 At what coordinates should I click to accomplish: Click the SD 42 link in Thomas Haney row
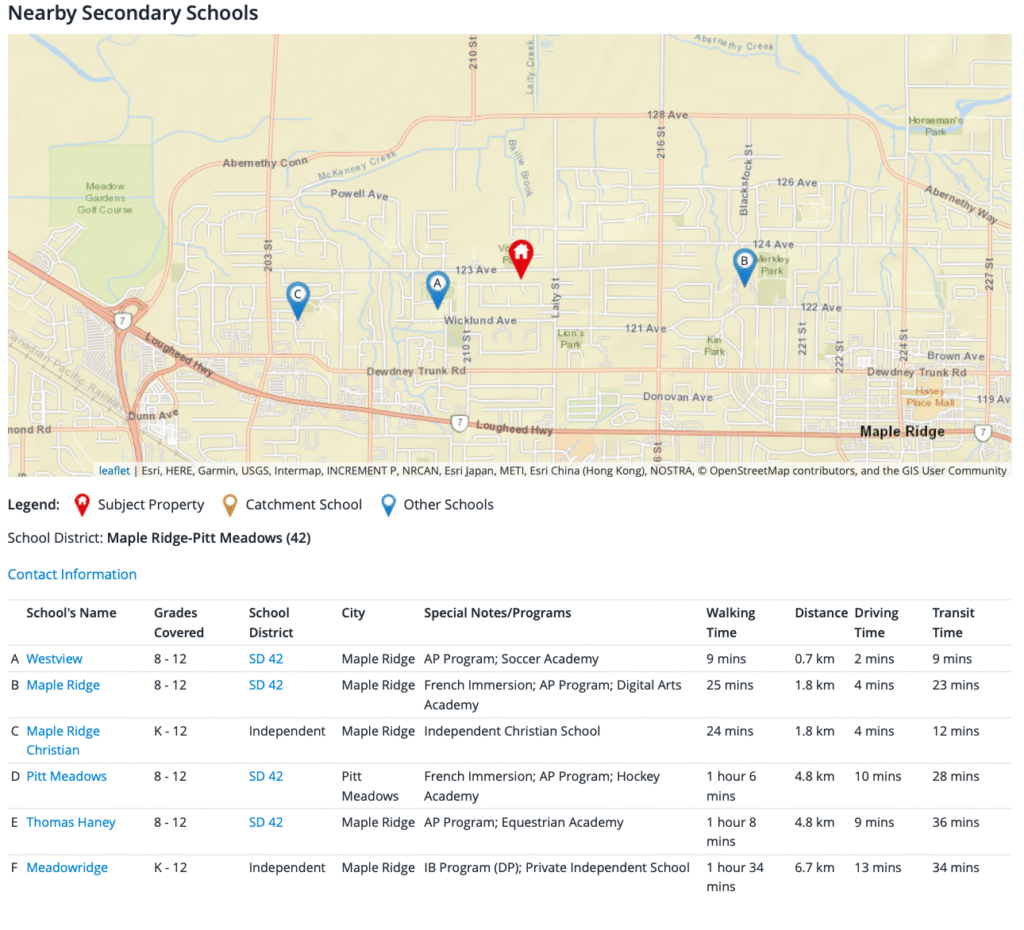(266, 822)
